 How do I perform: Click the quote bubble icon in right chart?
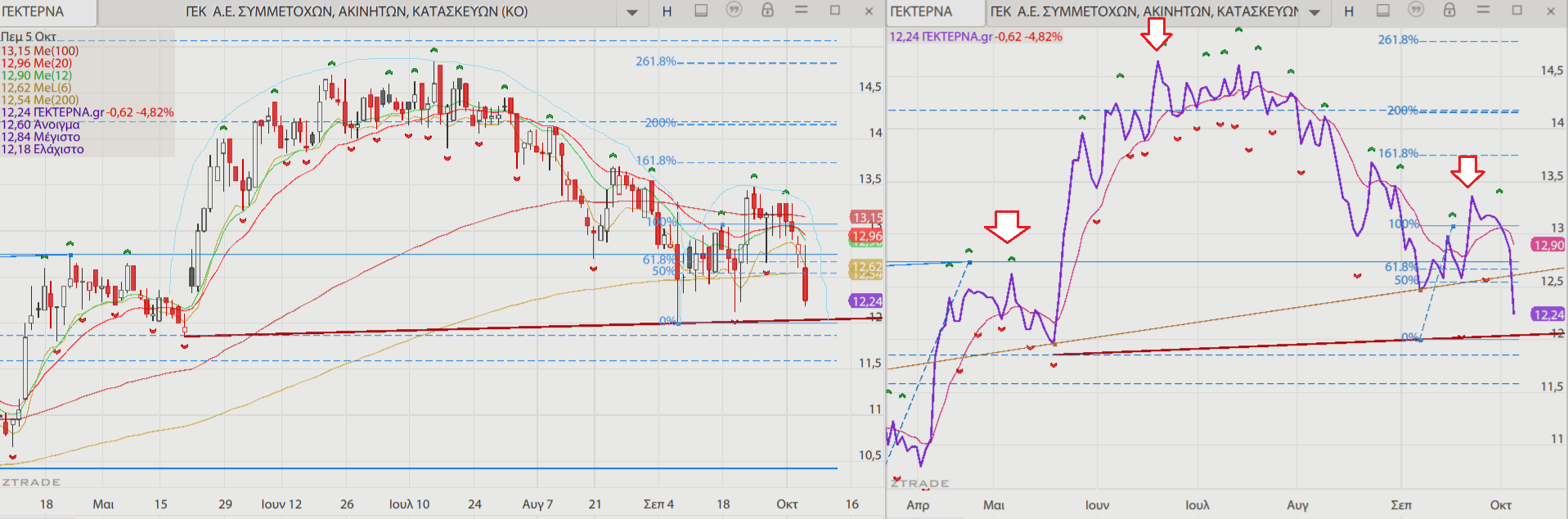pos(1416,11)
